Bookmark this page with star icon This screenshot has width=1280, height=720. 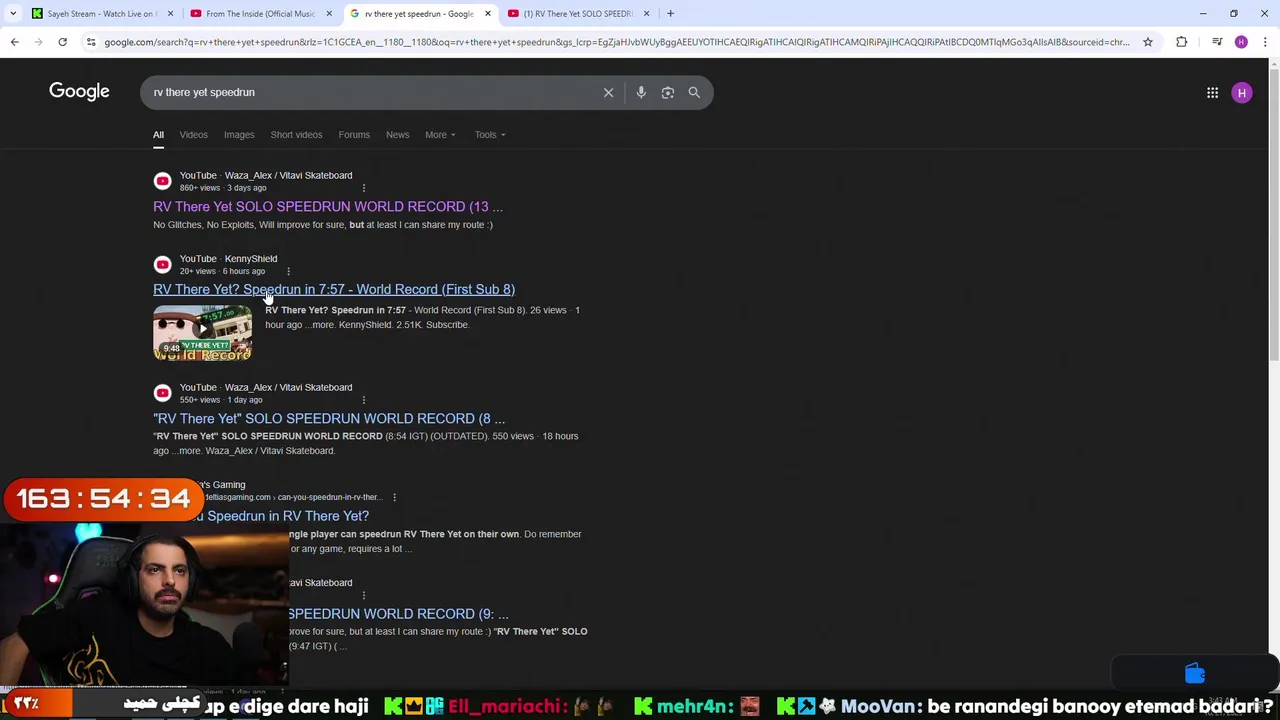(x=1148, y=42)
